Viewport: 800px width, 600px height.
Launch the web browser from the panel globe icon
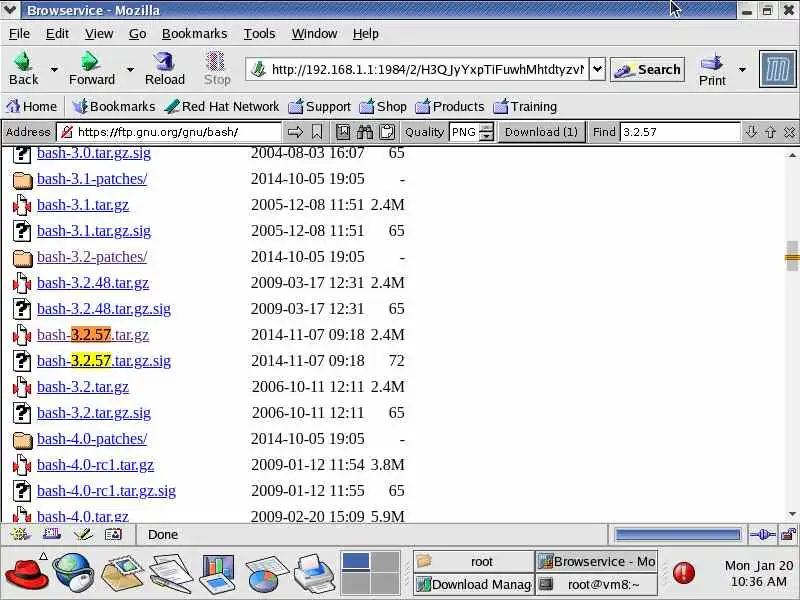pyautogui.click(x=73, y=573)
